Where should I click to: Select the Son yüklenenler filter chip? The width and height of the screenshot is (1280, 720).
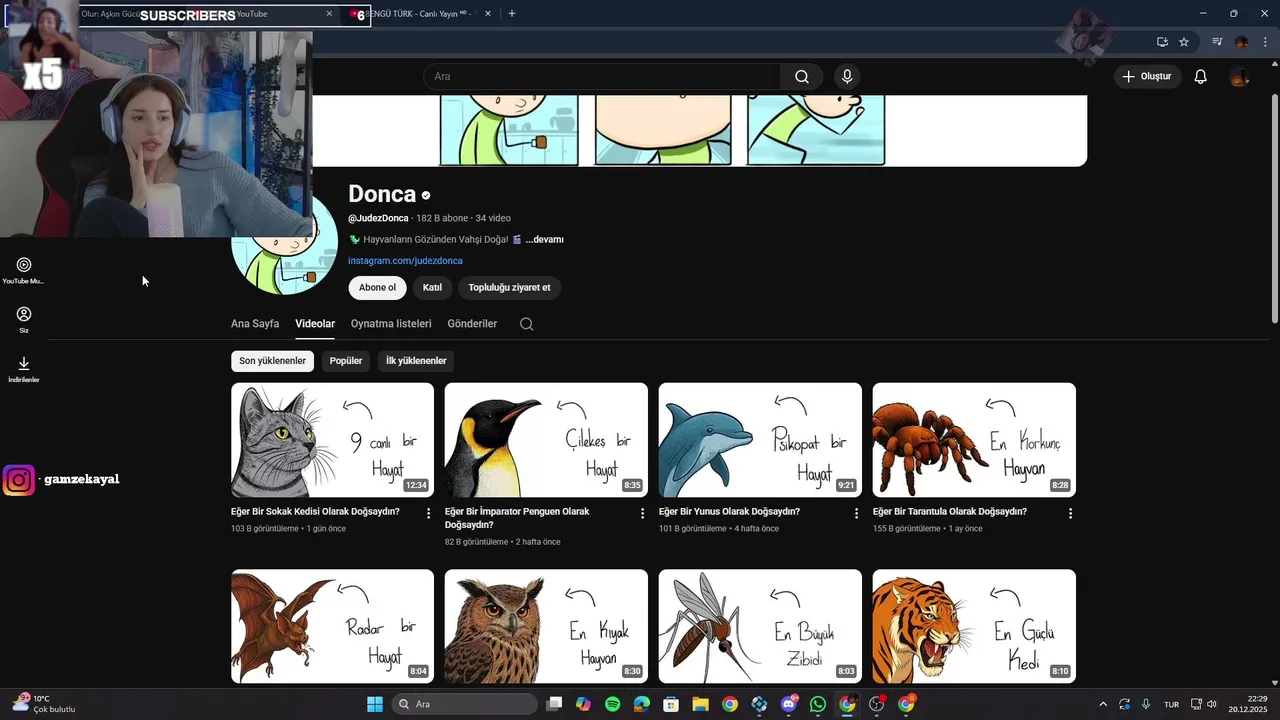click(272, 361)
